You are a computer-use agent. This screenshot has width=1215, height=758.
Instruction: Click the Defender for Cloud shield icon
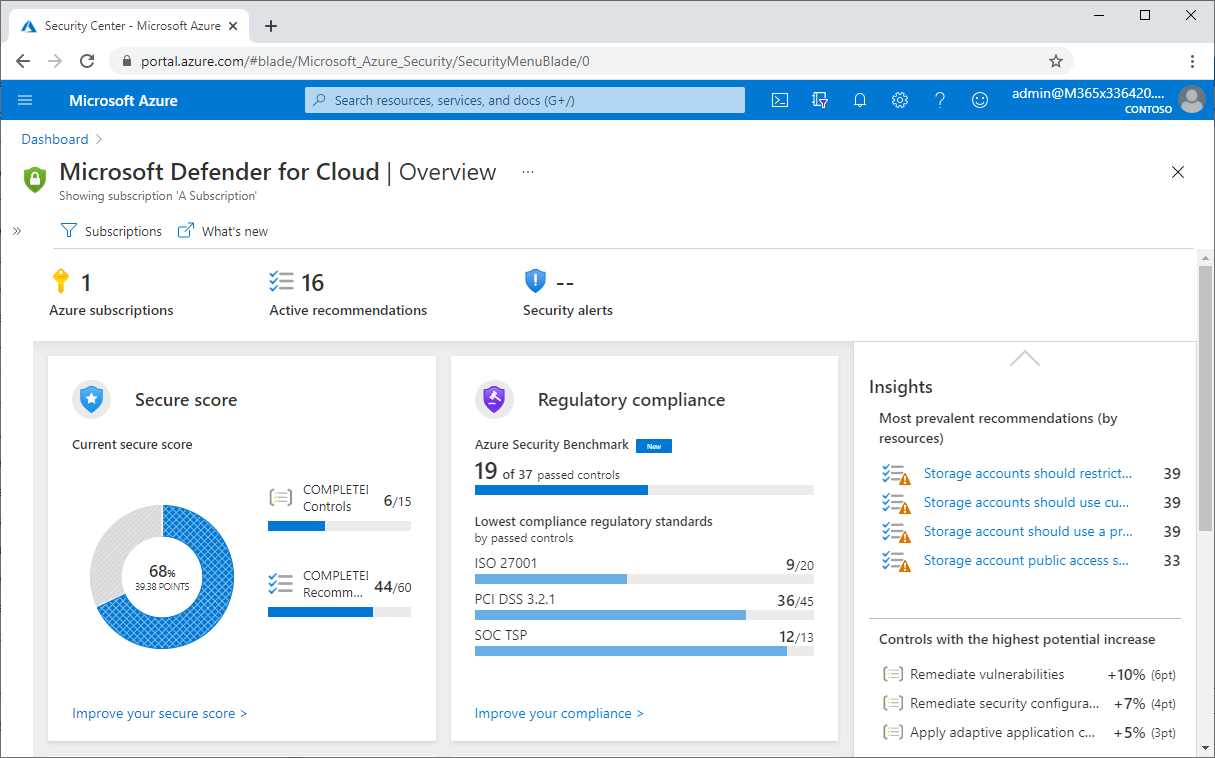point(35,180)
